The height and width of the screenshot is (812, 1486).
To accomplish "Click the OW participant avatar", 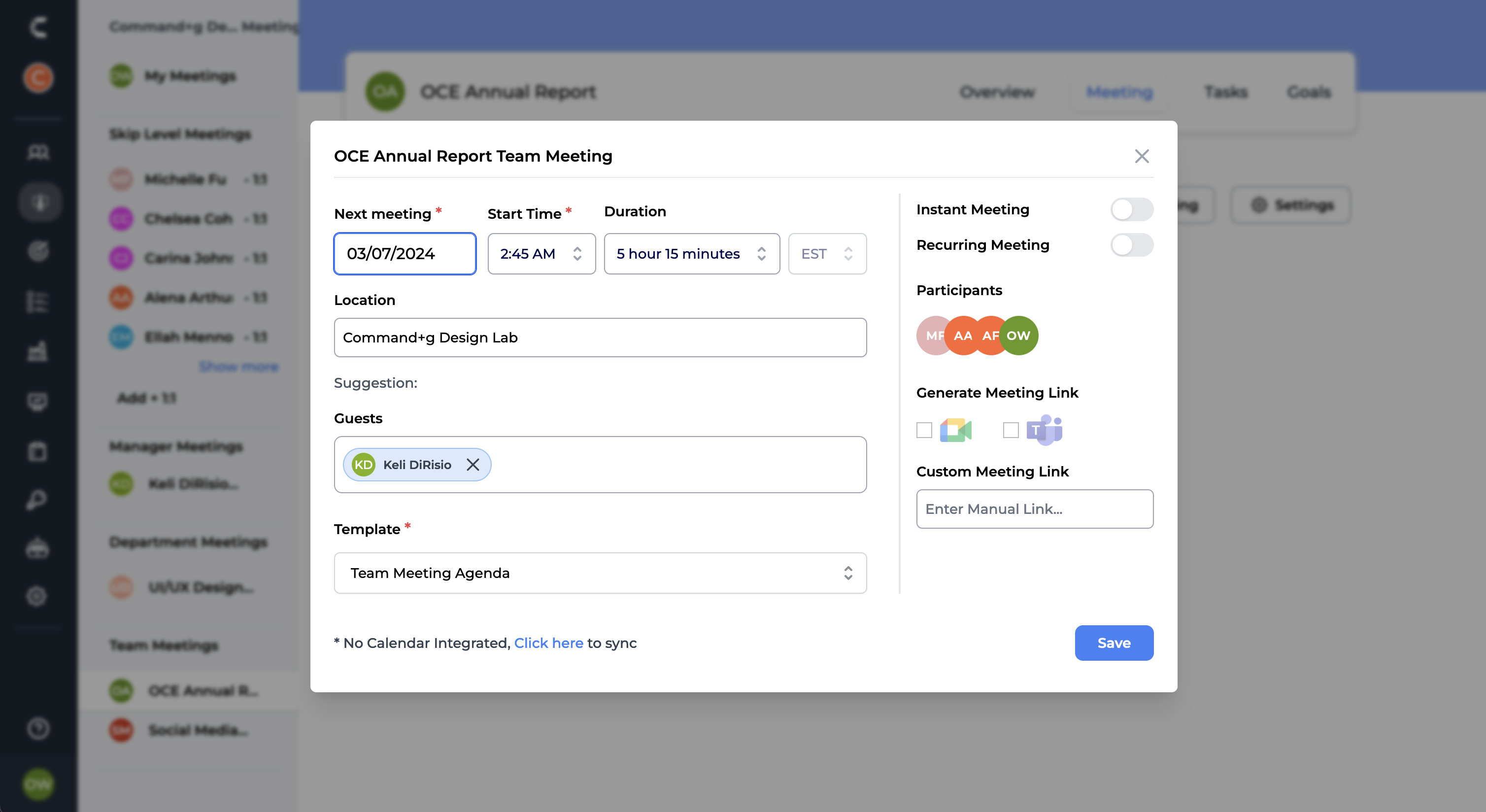I will point(1020,335).
